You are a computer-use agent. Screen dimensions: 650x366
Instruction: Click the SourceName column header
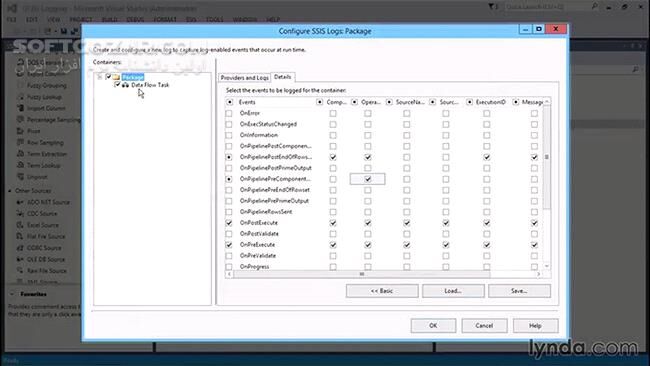pyautogui.click(x=410, y=102)
